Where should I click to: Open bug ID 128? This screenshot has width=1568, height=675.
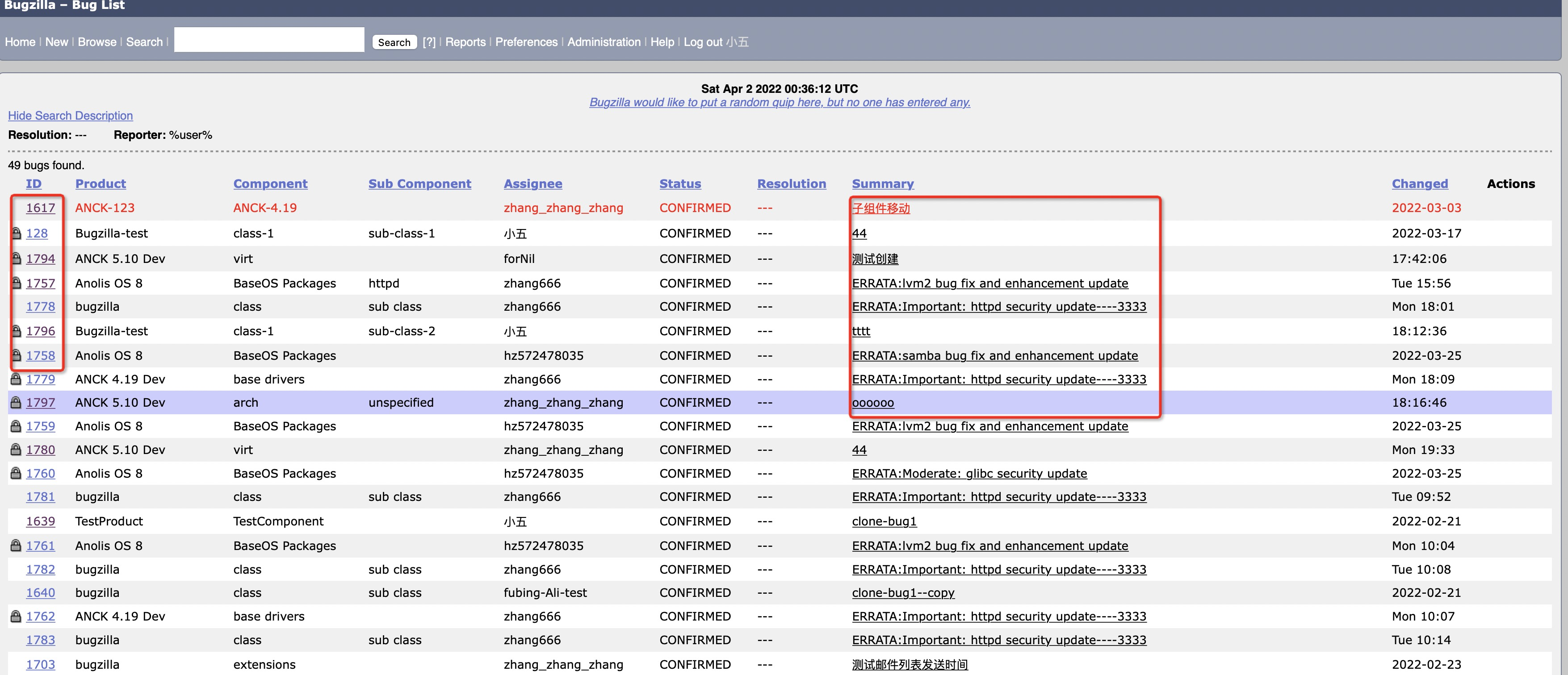click(x=37, y=233)
